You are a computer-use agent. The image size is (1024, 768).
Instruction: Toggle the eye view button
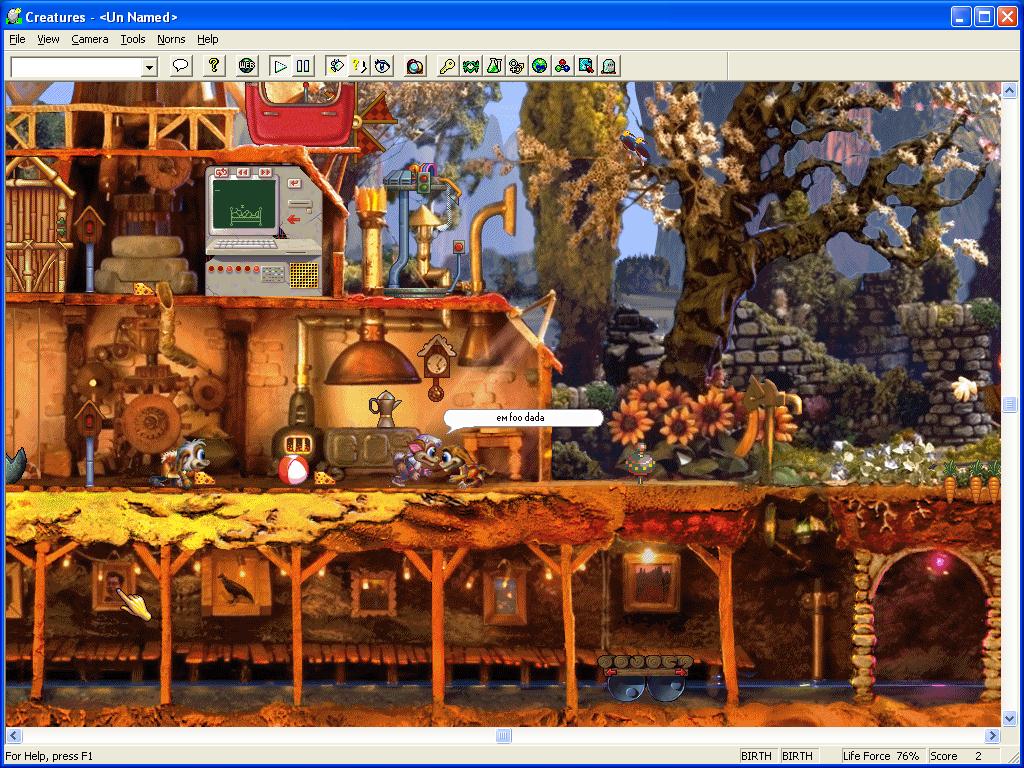coord(382,66)
